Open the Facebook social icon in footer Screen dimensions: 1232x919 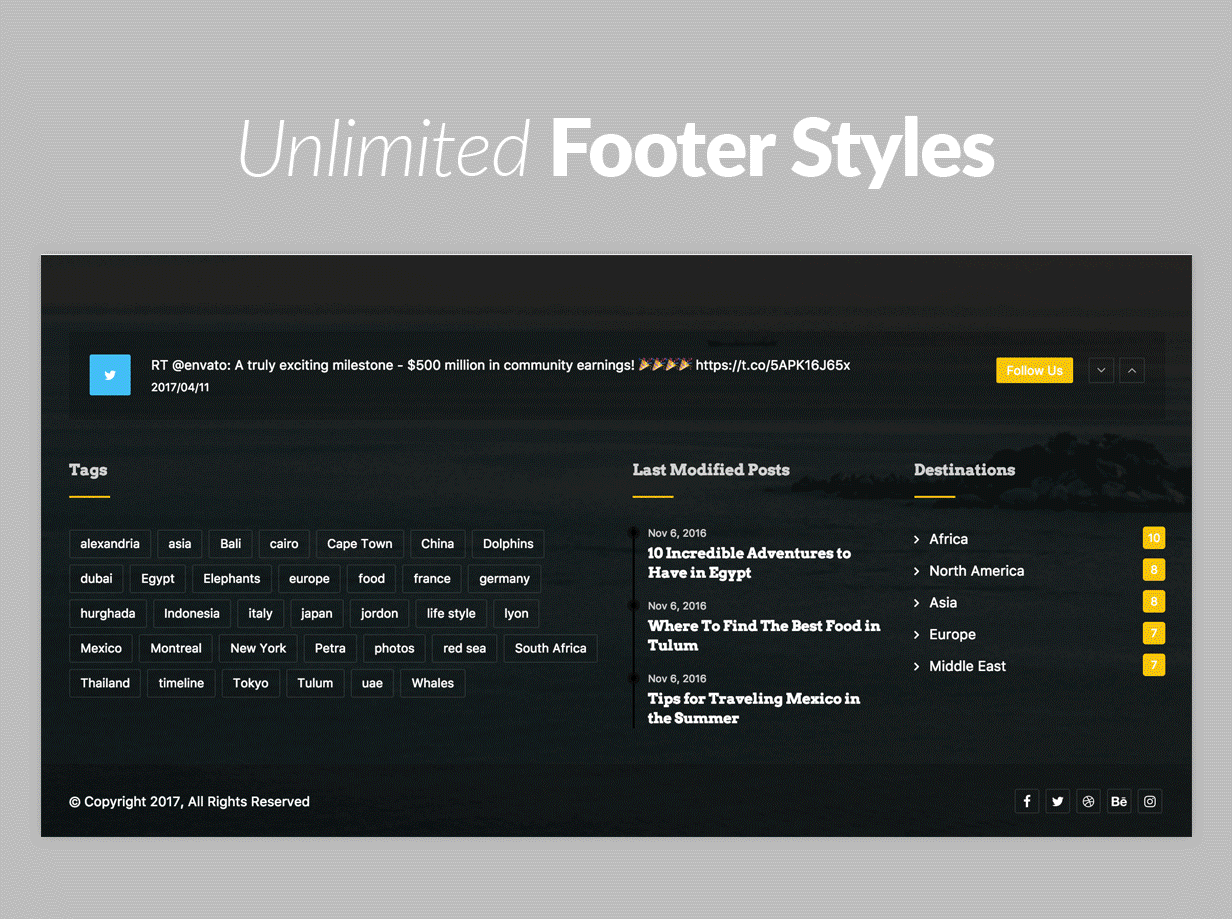coord(1027,801)
